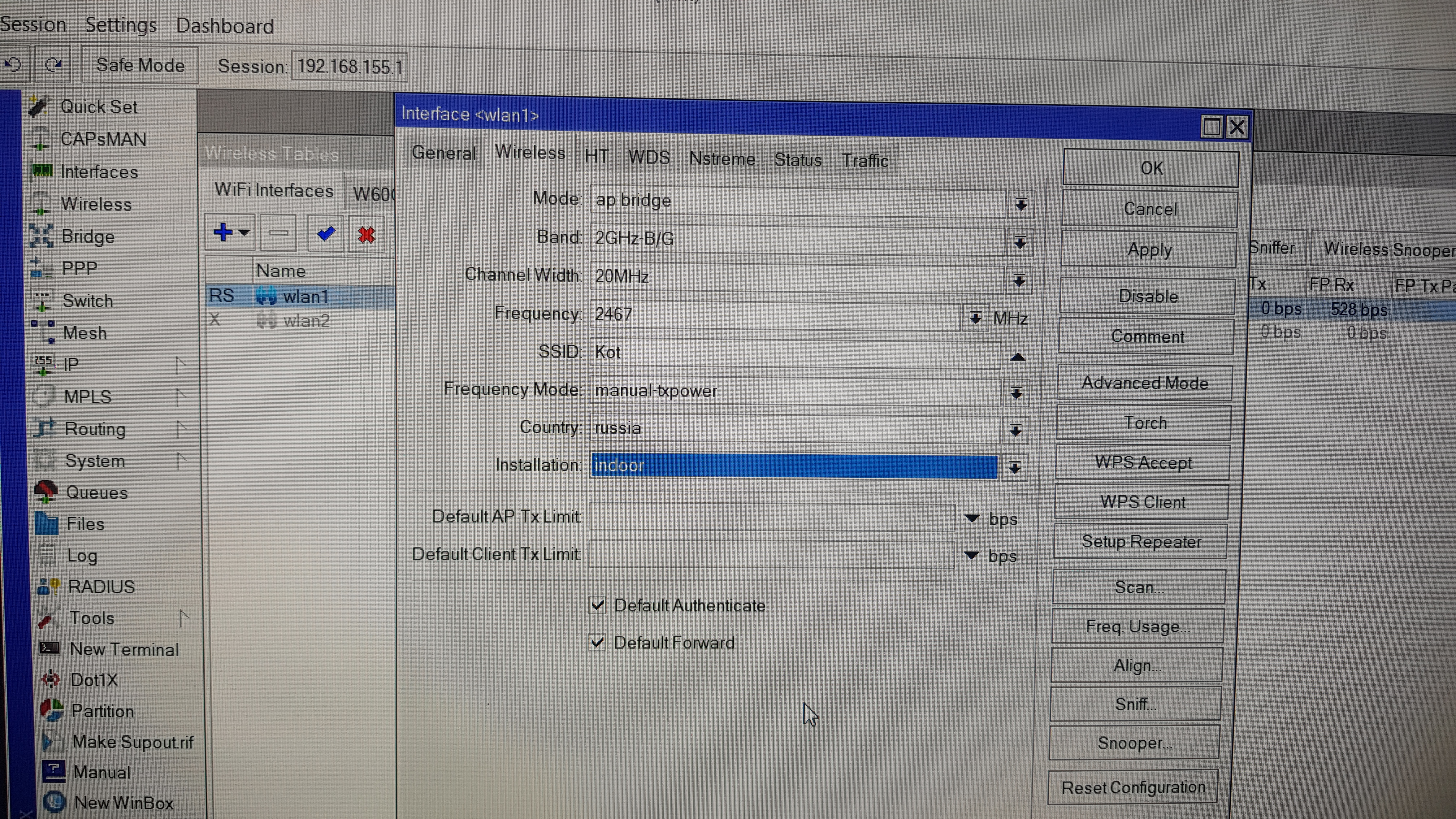
Task: Launch New Terminal from sidebar
Action: click(124, 649)
